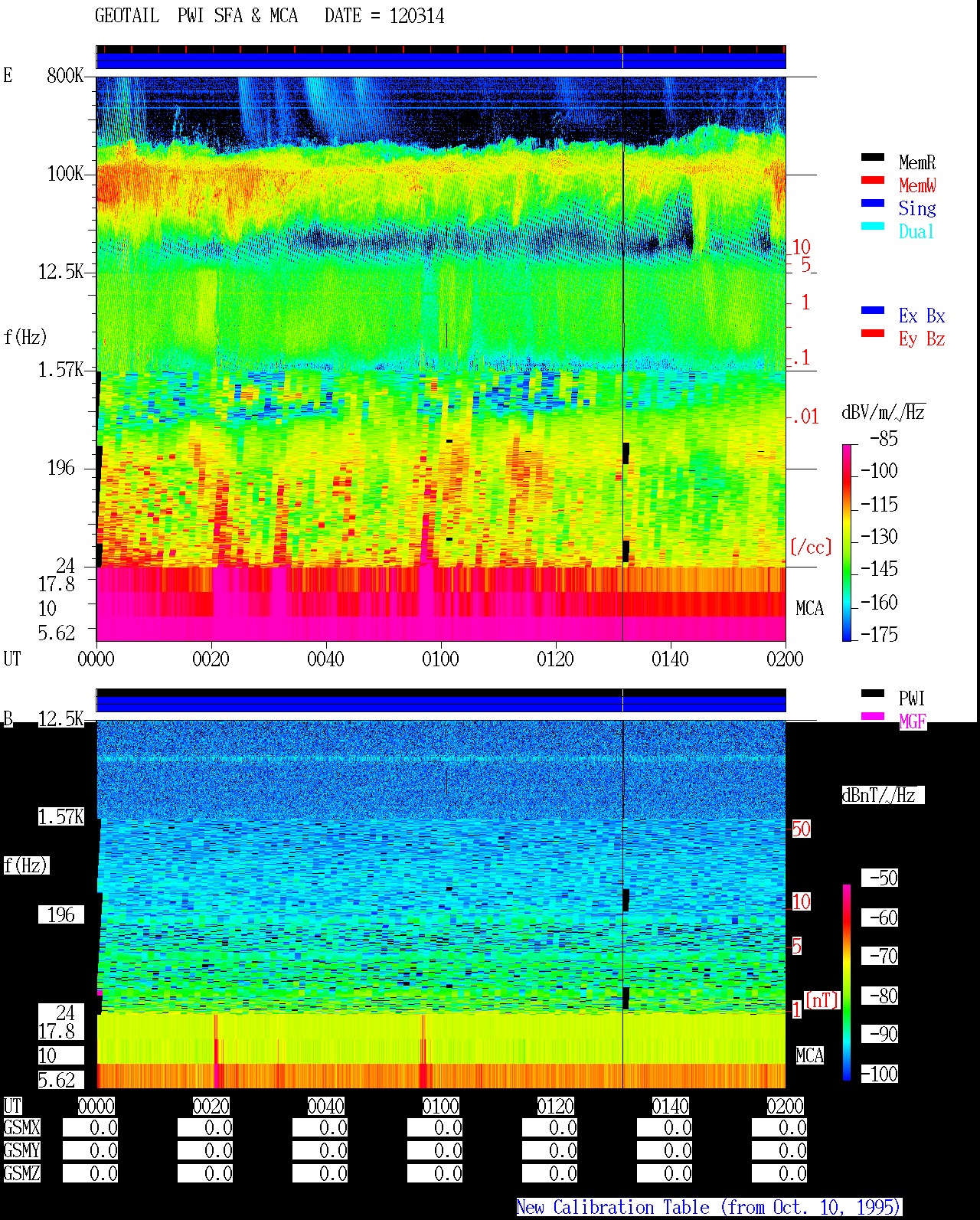This screenshot has height=1220, width=980.
Task: Click the '12.5K' label on the B panel
Action: [60, 718]
